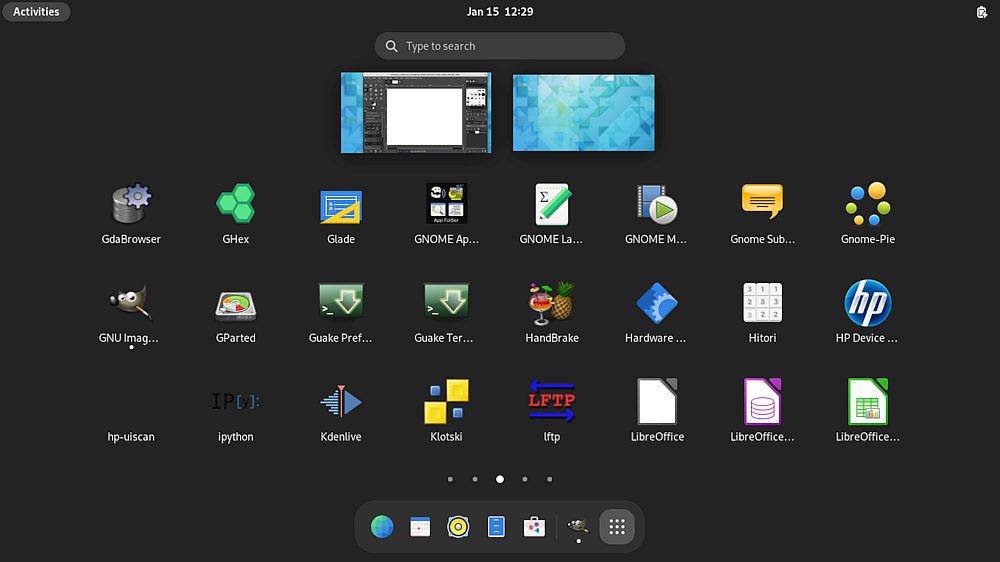Open Software store in dock
This screenshot has height=562, width=1000.
(x=534, y=527)
